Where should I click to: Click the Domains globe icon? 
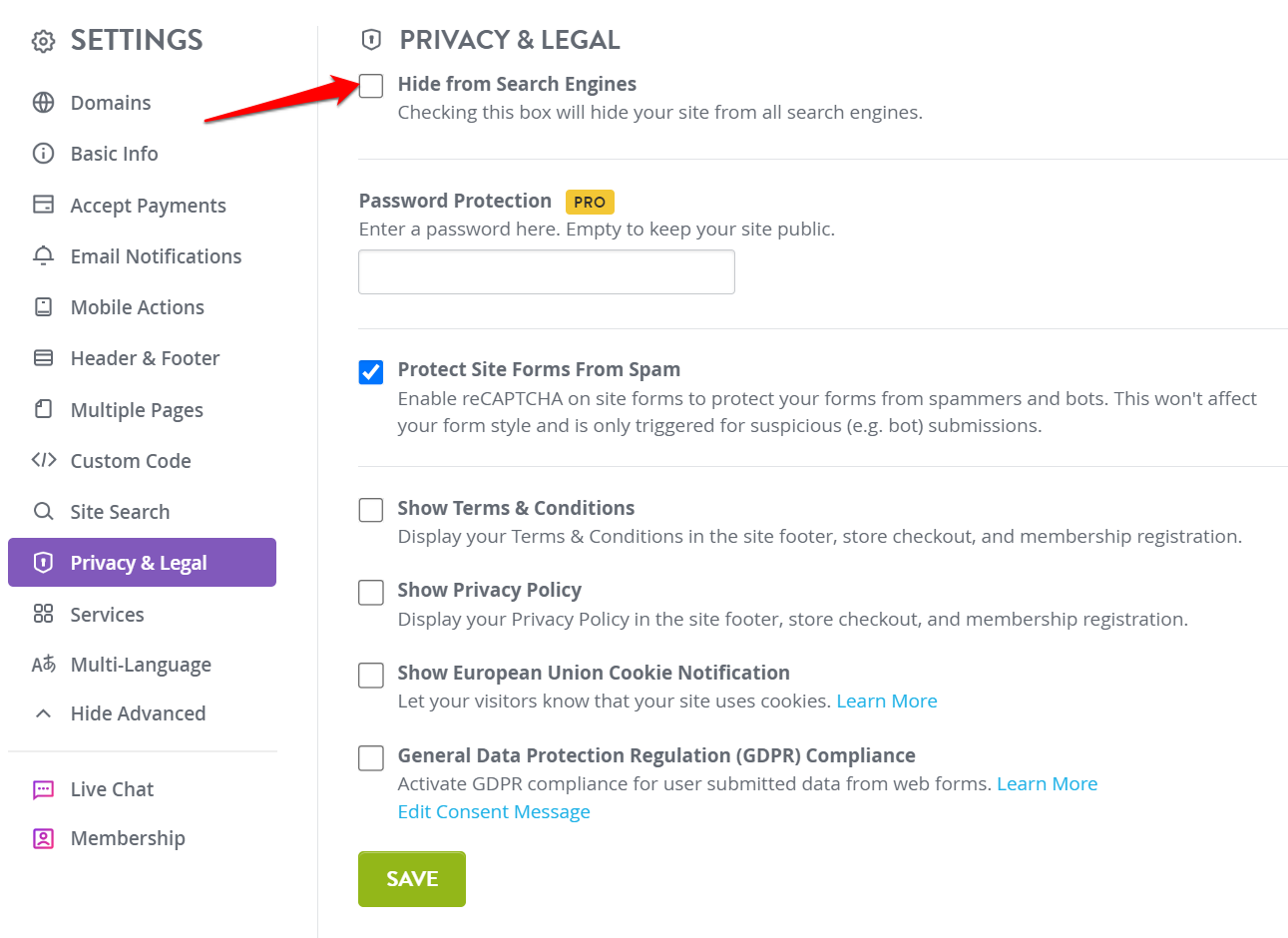pyautogui.click(x=43, y=103)
